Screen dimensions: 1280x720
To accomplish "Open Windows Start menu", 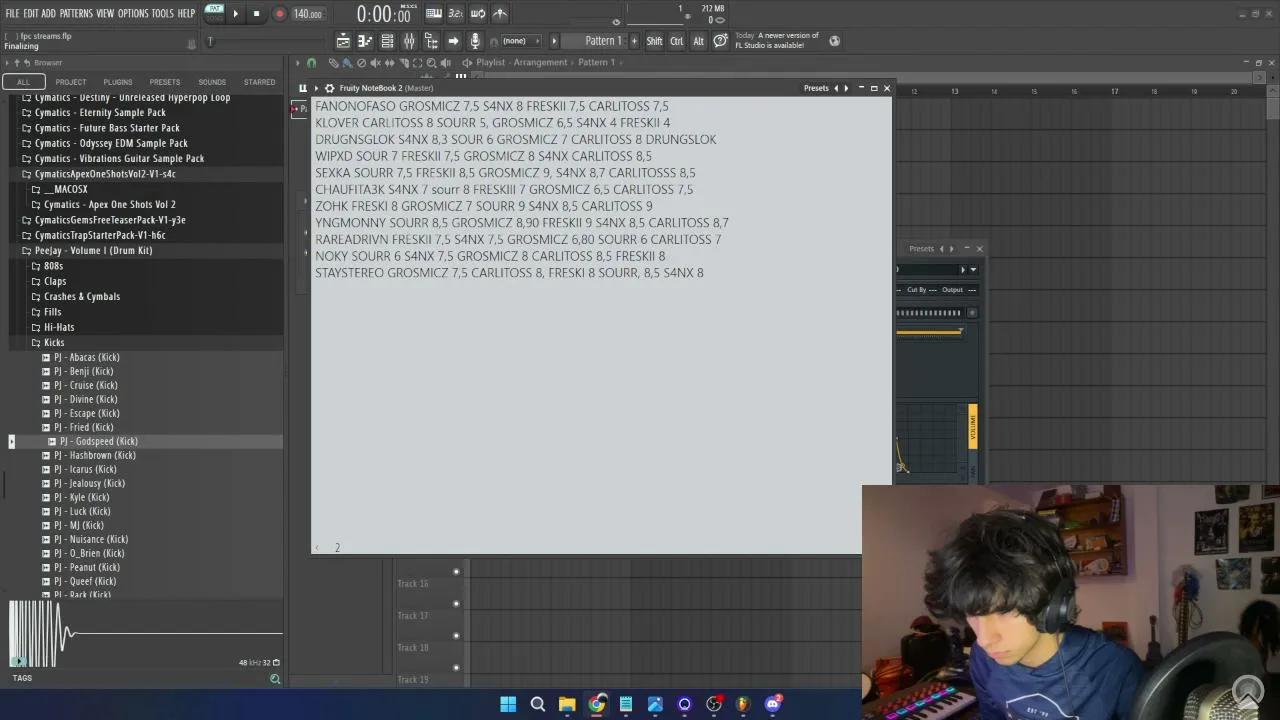I will (508, 704).
